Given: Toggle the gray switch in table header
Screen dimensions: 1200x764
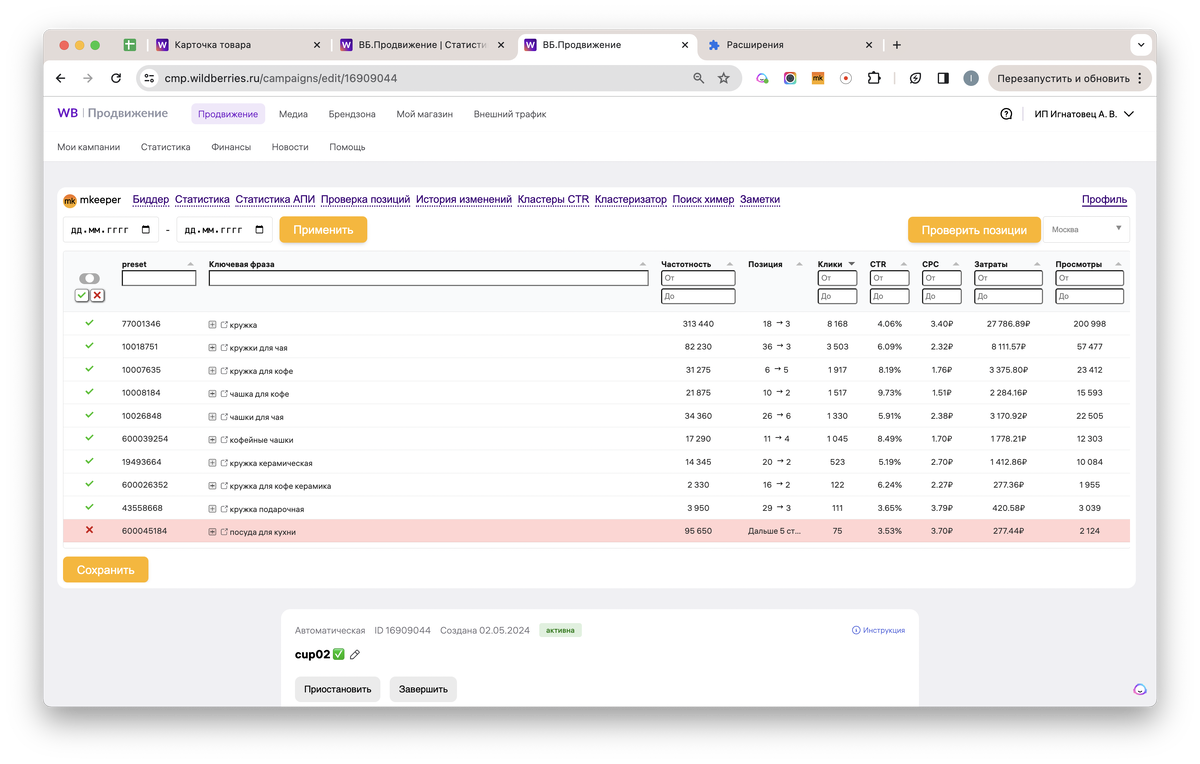Looking at the screenshot, I should [89, 278].
